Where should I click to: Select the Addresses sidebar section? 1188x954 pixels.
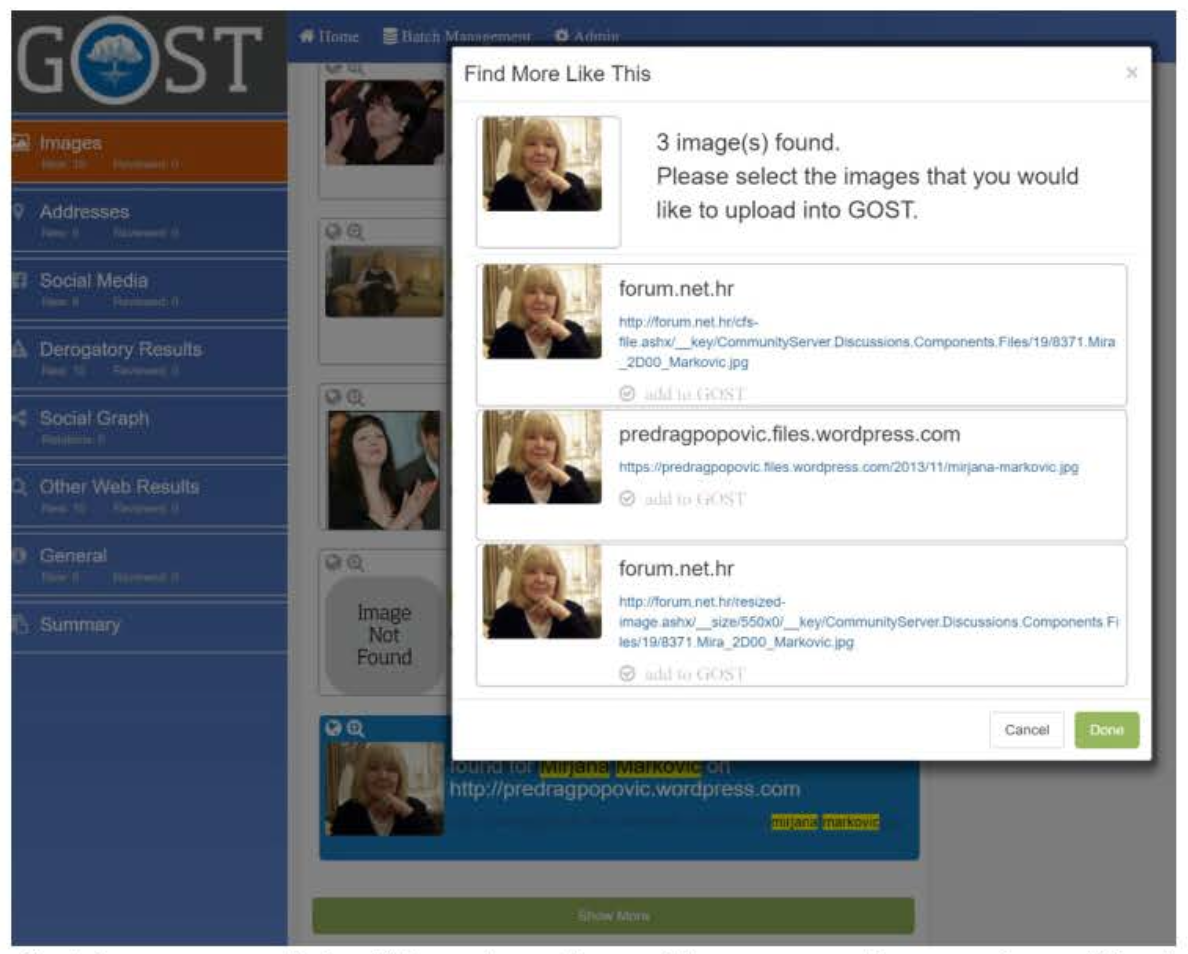[149, 220]
